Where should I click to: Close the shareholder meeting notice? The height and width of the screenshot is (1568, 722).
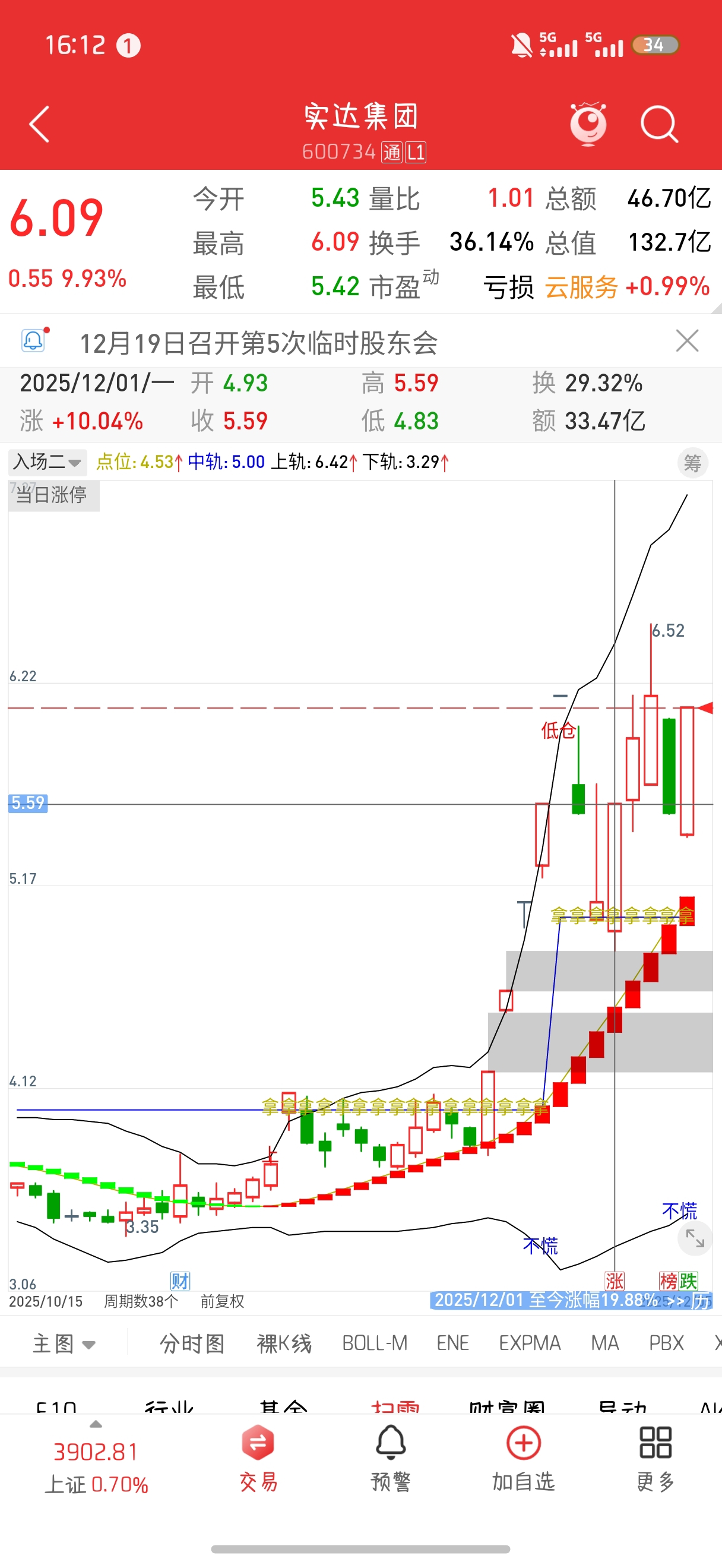[x=688, y=341]
